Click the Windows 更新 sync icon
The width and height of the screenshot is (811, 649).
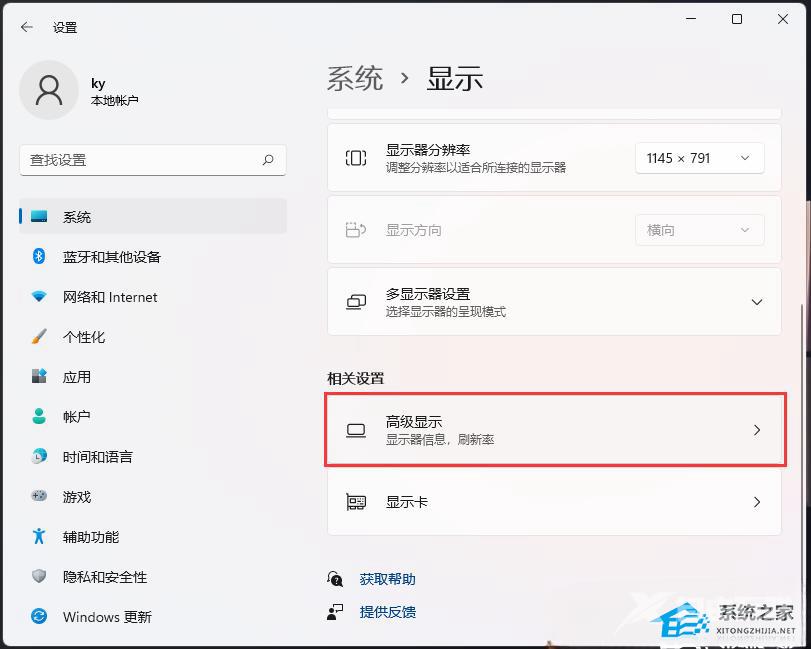[39, 616]
